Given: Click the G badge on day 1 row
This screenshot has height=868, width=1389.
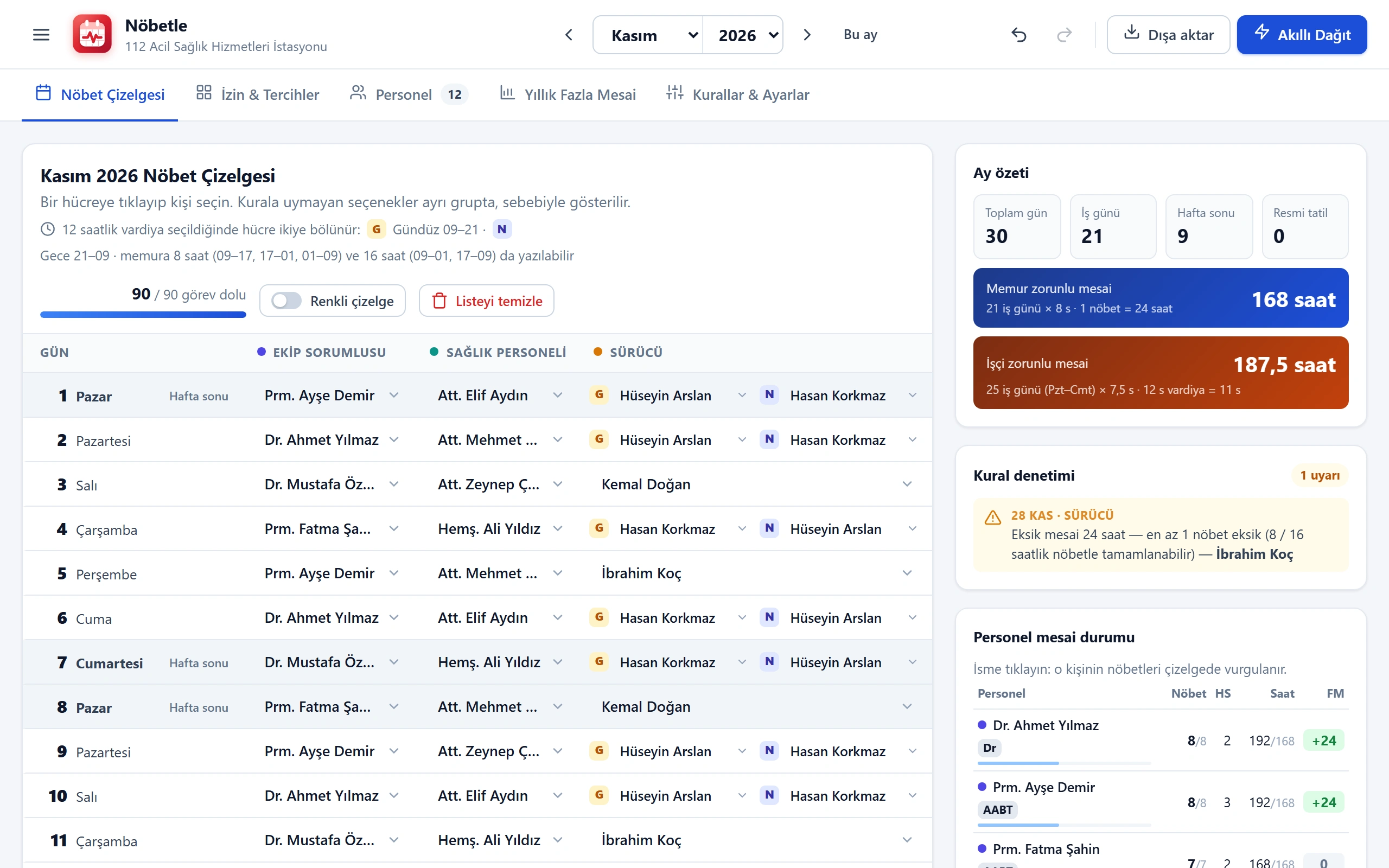Looking at the screenshot, I should tap(599, 395).
